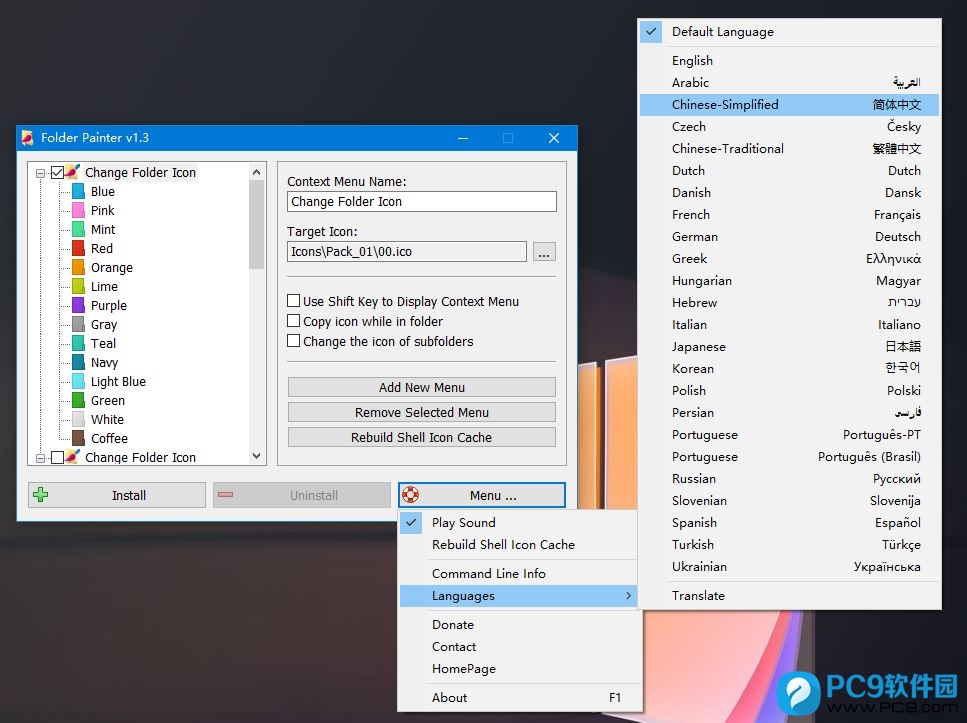The height and width of the screenshot is (723, 967).
Task: Click the green plus icon on Install button
Action: pyautogui.click(x=41, y=495)
